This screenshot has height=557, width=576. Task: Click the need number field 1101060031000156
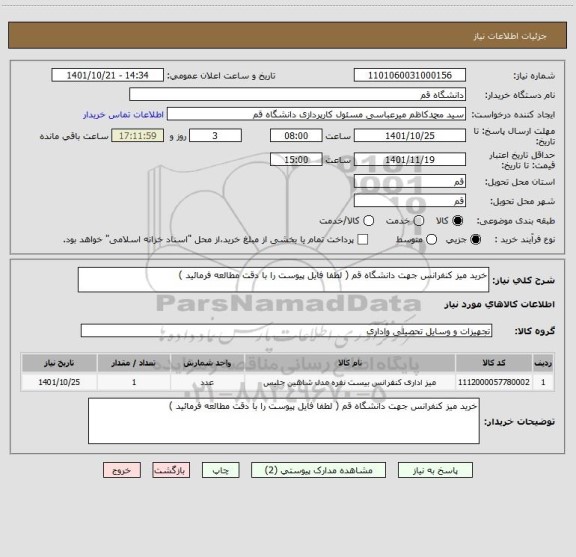(410, 75)
